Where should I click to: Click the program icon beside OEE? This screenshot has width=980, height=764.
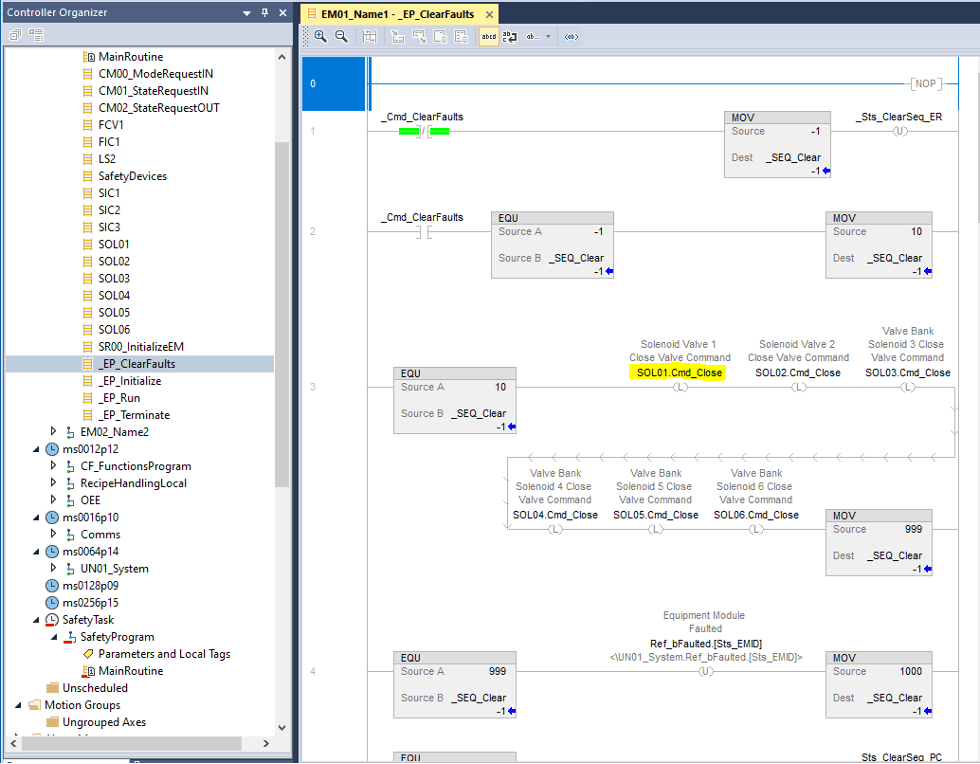(x=70, y=500)
